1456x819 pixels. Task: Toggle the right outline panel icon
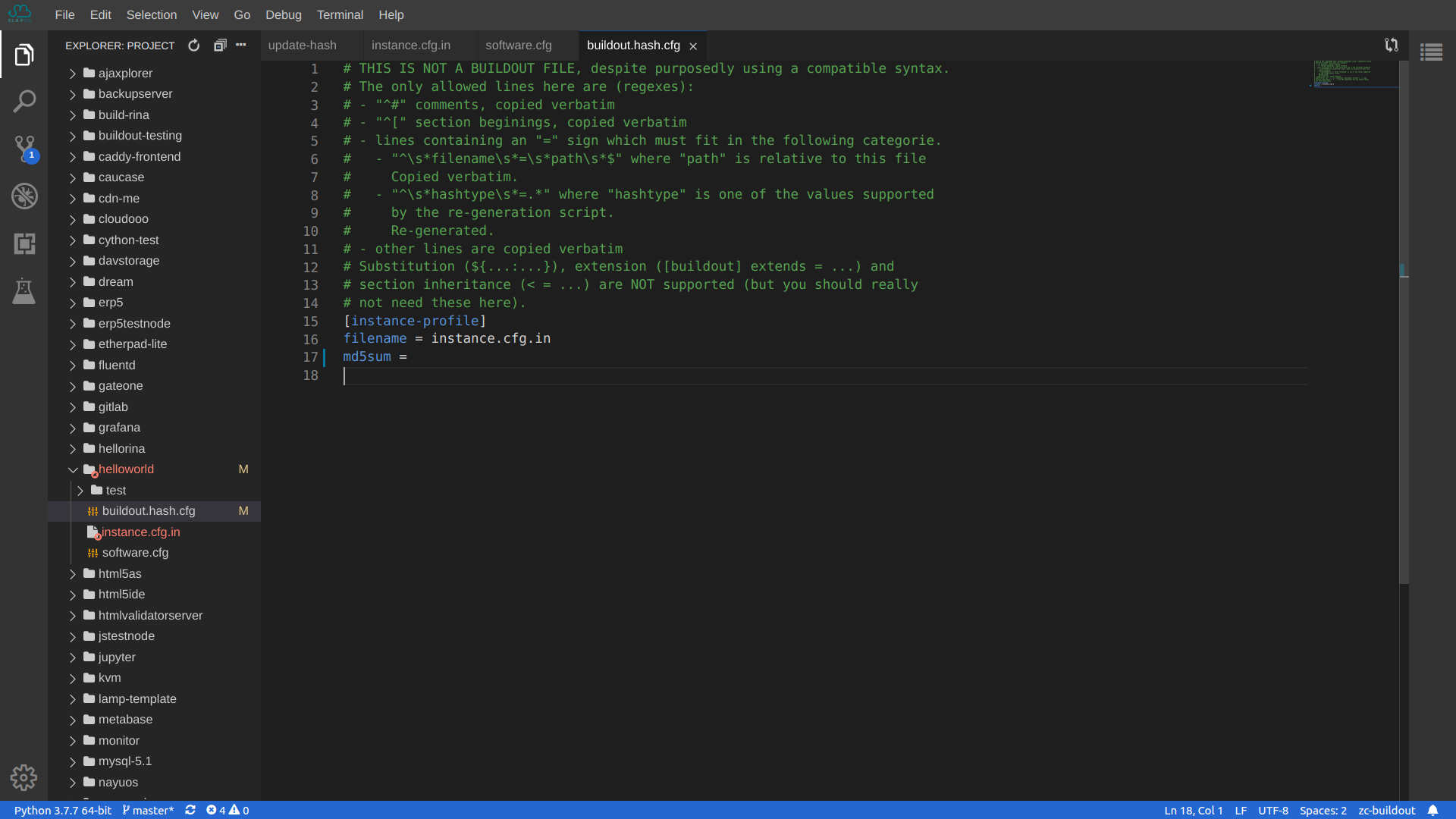click(1432, 52)
